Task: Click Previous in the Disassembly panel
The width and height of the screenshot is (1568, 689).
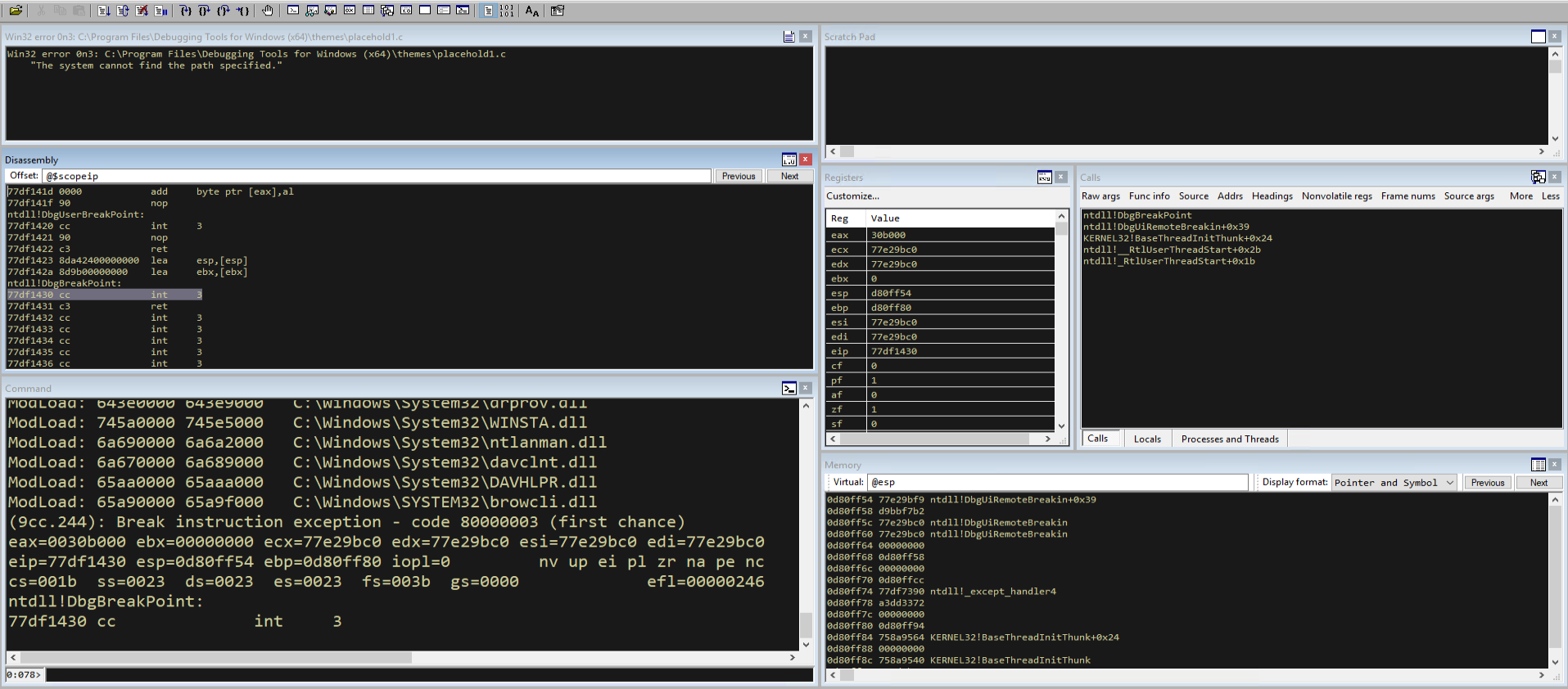Action: [739, 176]
